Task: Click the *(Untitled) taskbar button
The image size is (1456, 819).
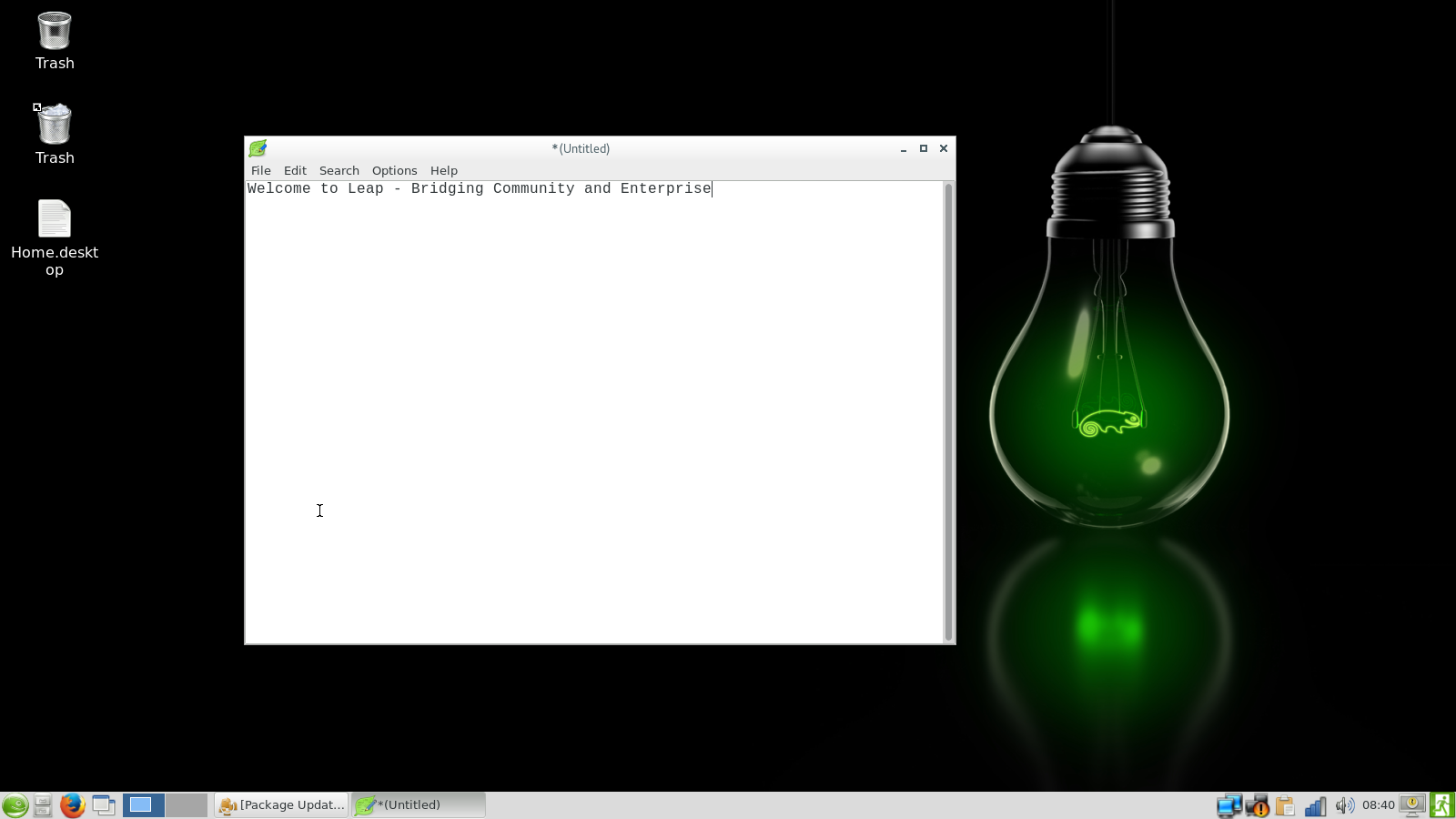Action: [x=419, y=805]
